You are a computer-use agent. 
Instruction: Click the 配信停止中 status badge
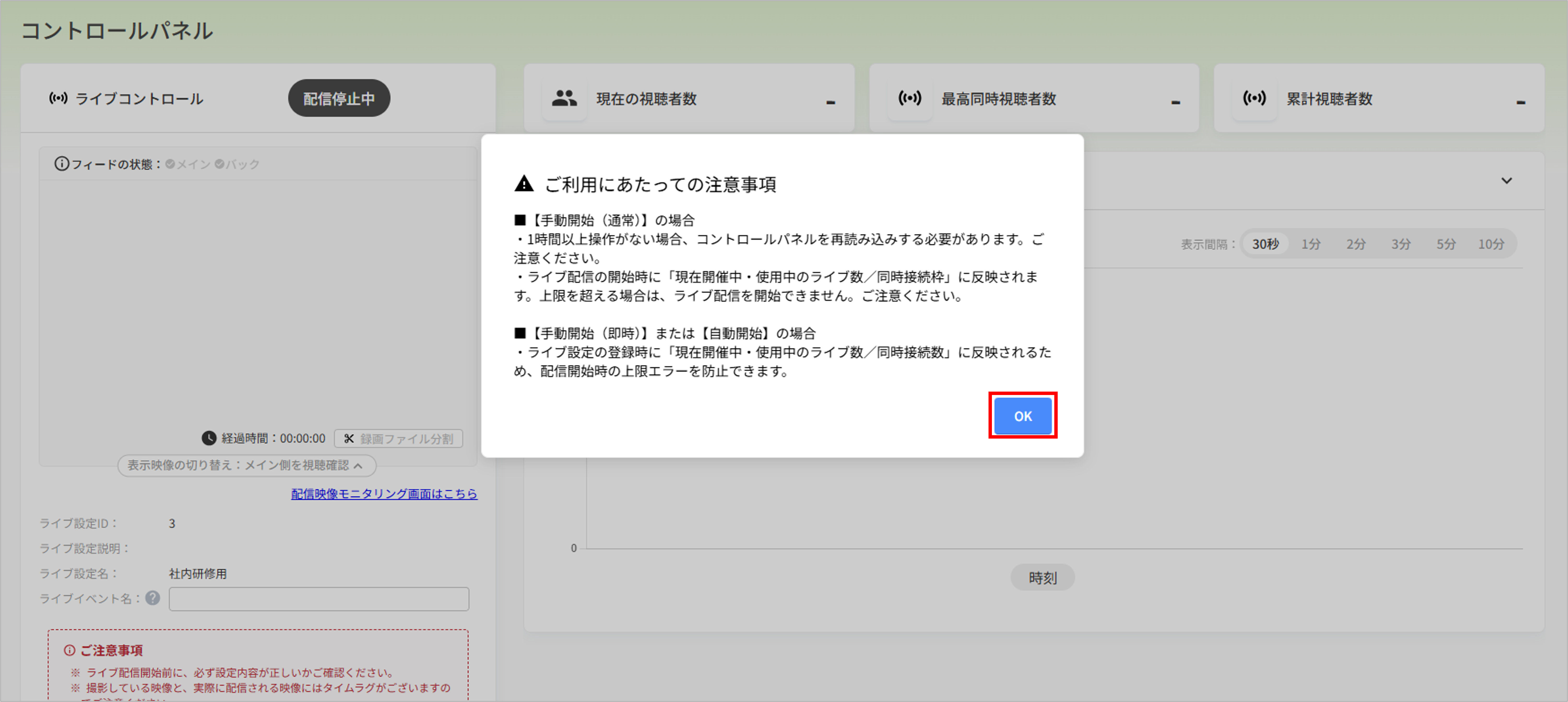coord(339,98)
